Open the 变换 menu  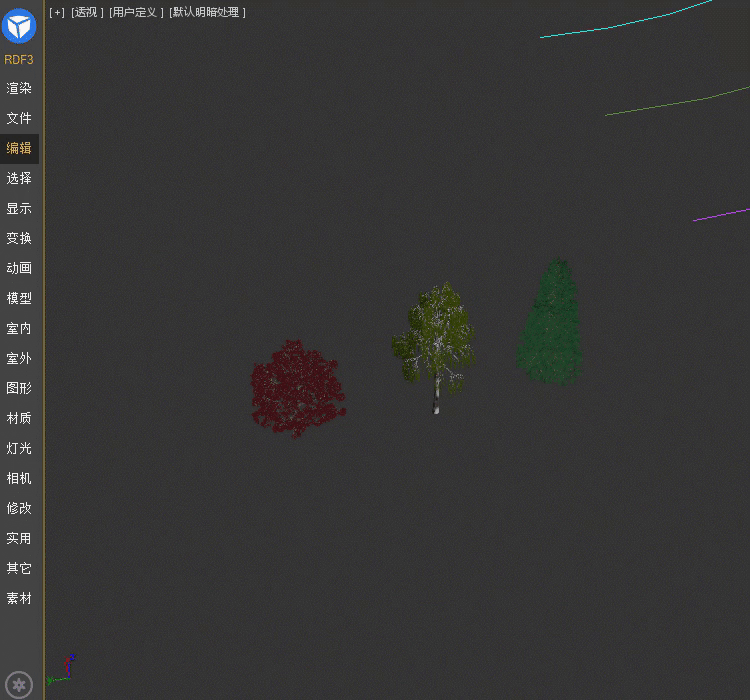pos(19,238)
